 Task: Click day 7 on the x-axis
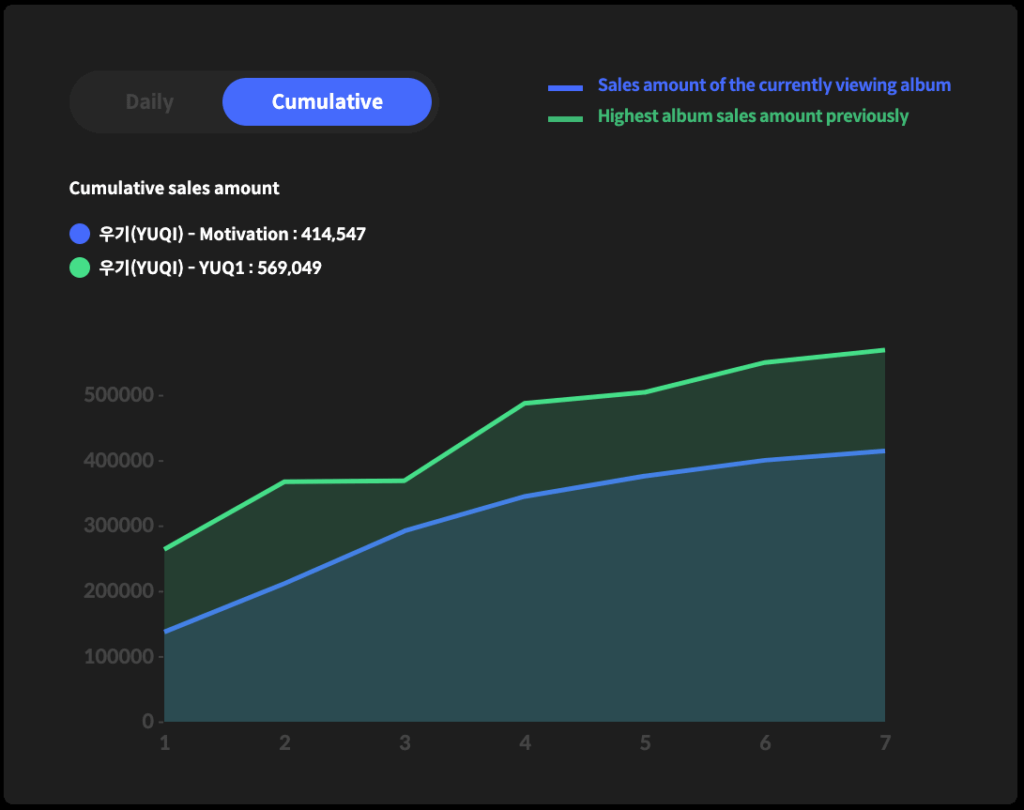click(884, 743)
